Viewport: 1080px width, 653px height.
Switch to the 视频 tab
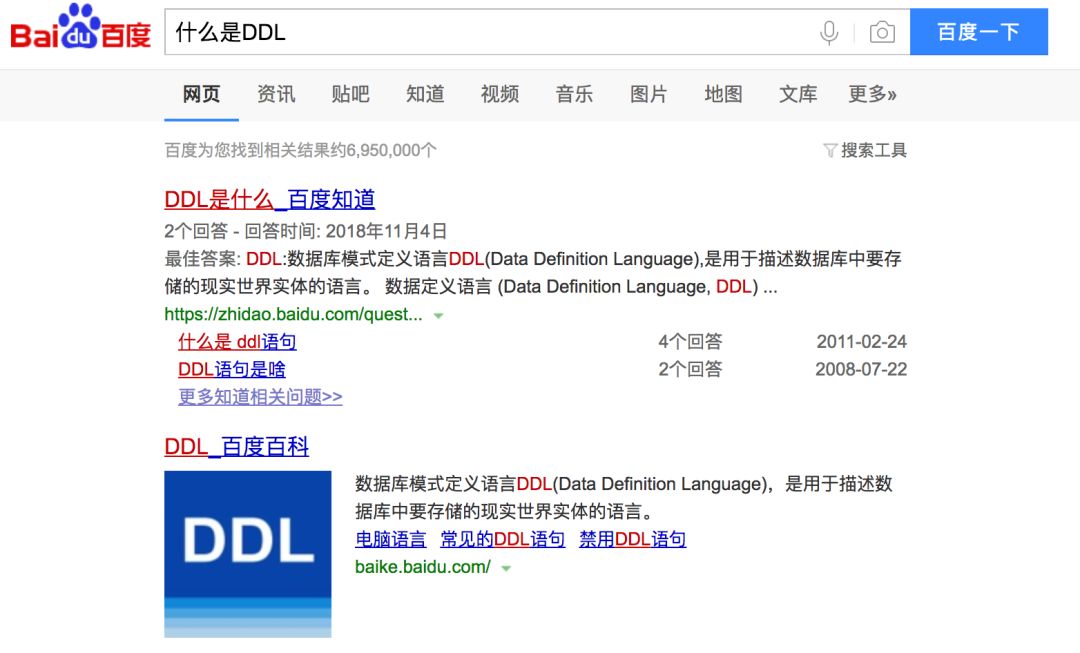coord(499,94)
